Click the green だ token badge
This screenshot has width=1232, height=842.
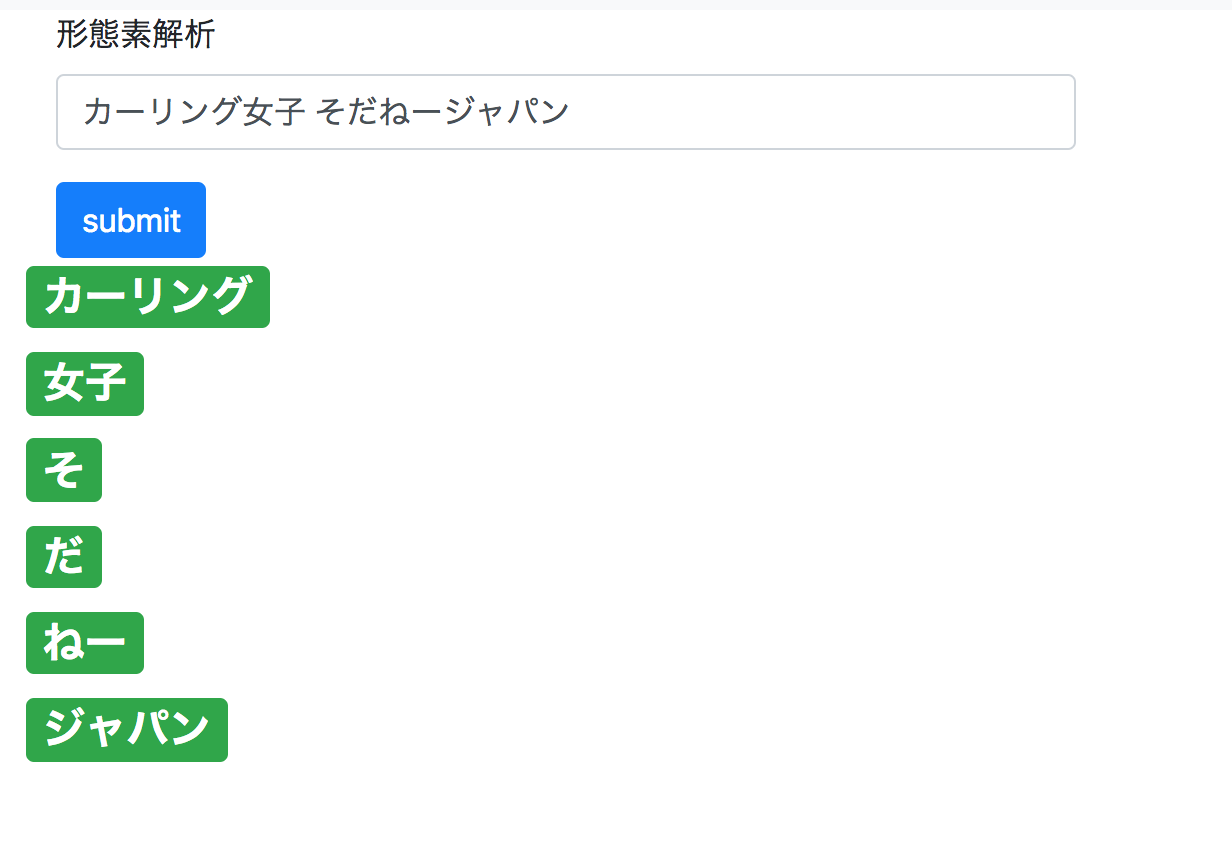[64, 557]
